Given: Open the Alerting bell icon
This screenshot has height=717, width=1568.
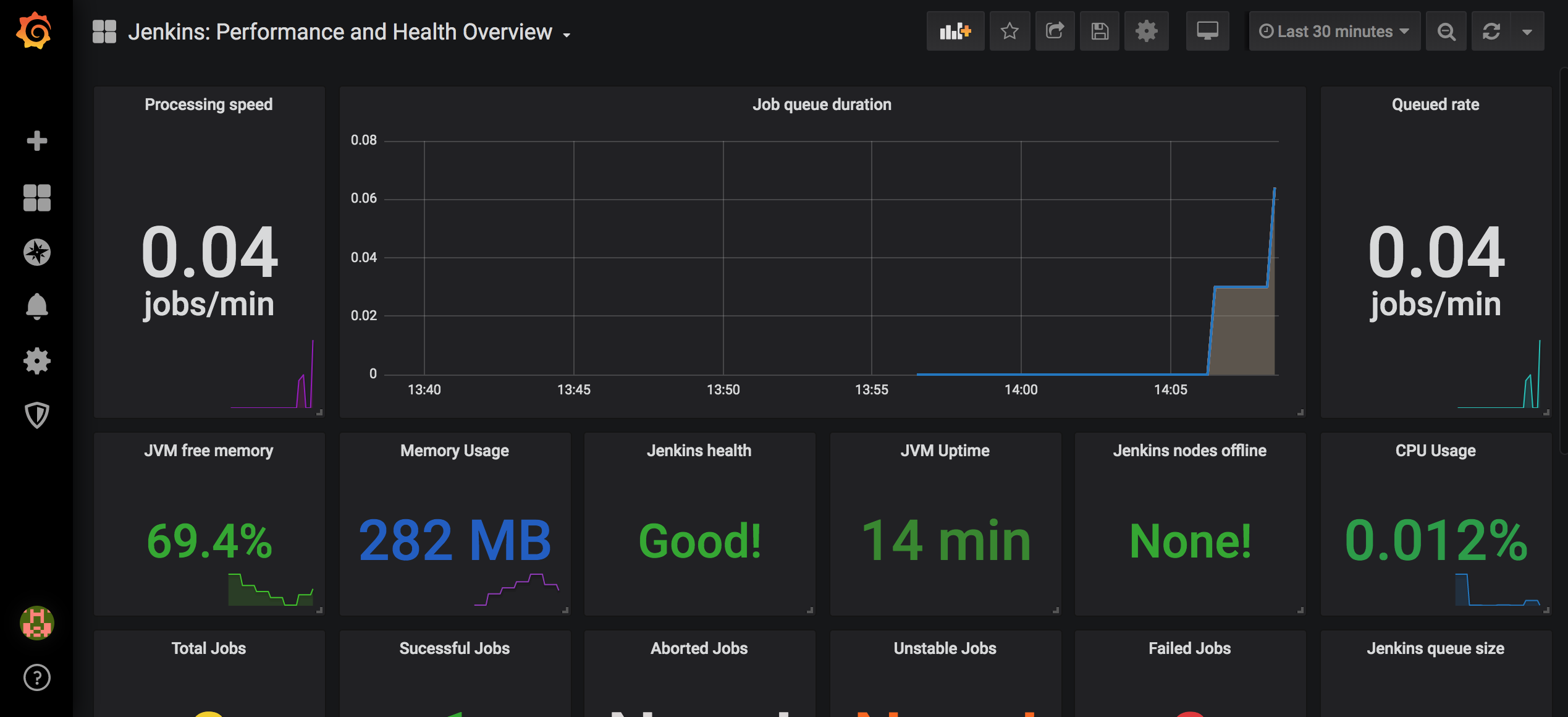Looking at the screenshot, I should [x=37, y=306].
